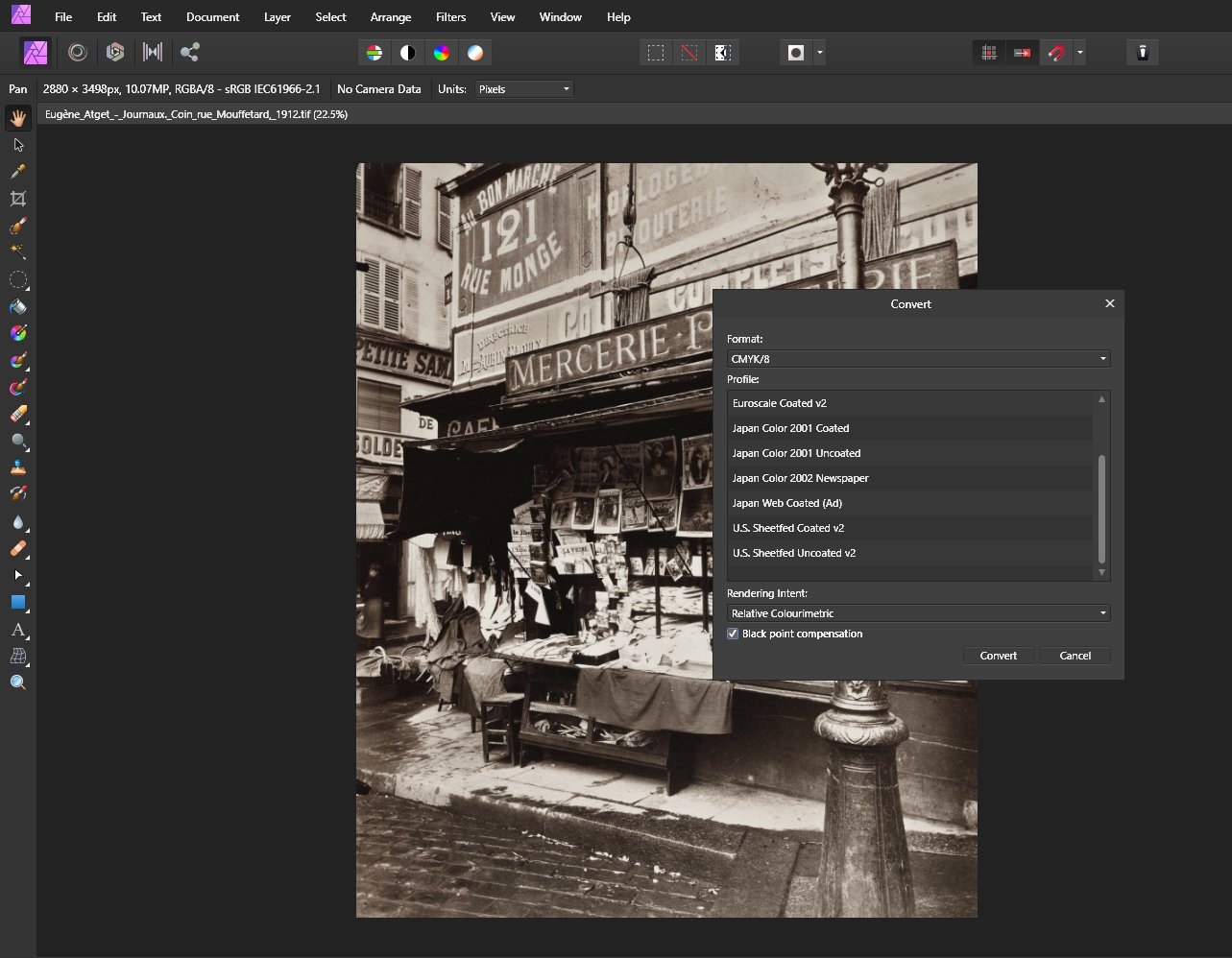Choose the U.S. Sheetfed Coated v2 profile
The width and height of the screenshot is (1232, 958).
910,528
